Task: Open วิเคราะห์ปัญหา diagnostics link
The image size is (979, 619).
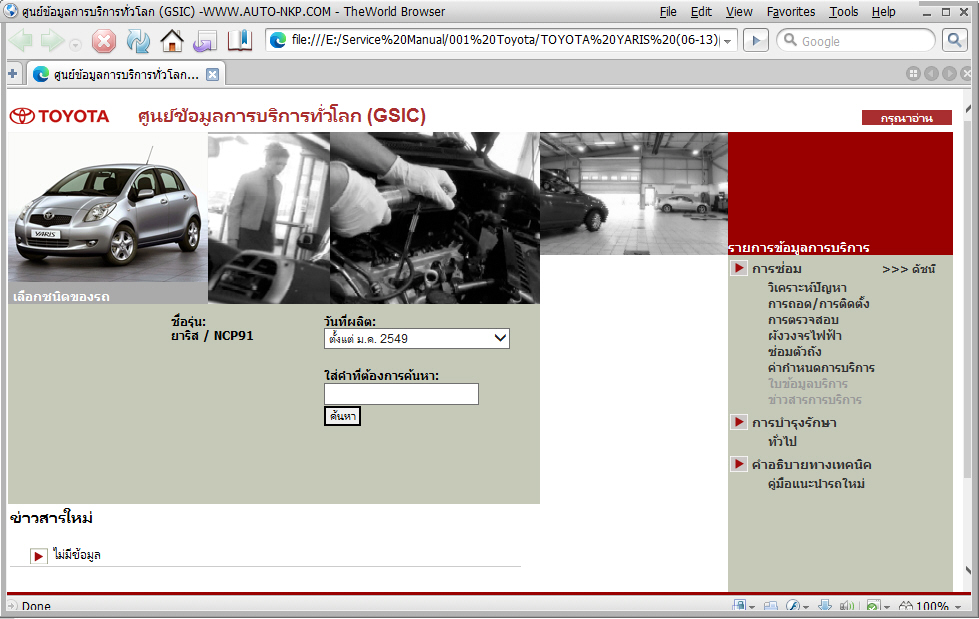Action: click(x=807, y=288)
